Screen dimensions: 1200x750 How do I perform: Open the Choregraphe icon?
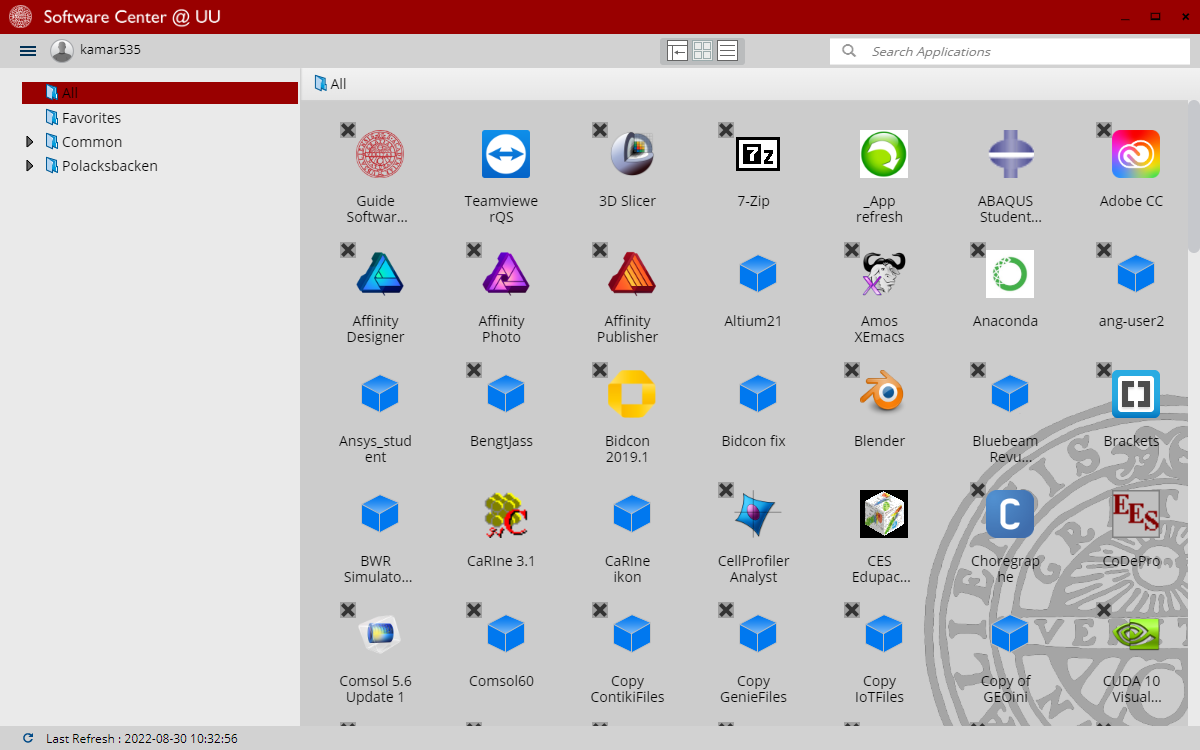[1010, 514]
